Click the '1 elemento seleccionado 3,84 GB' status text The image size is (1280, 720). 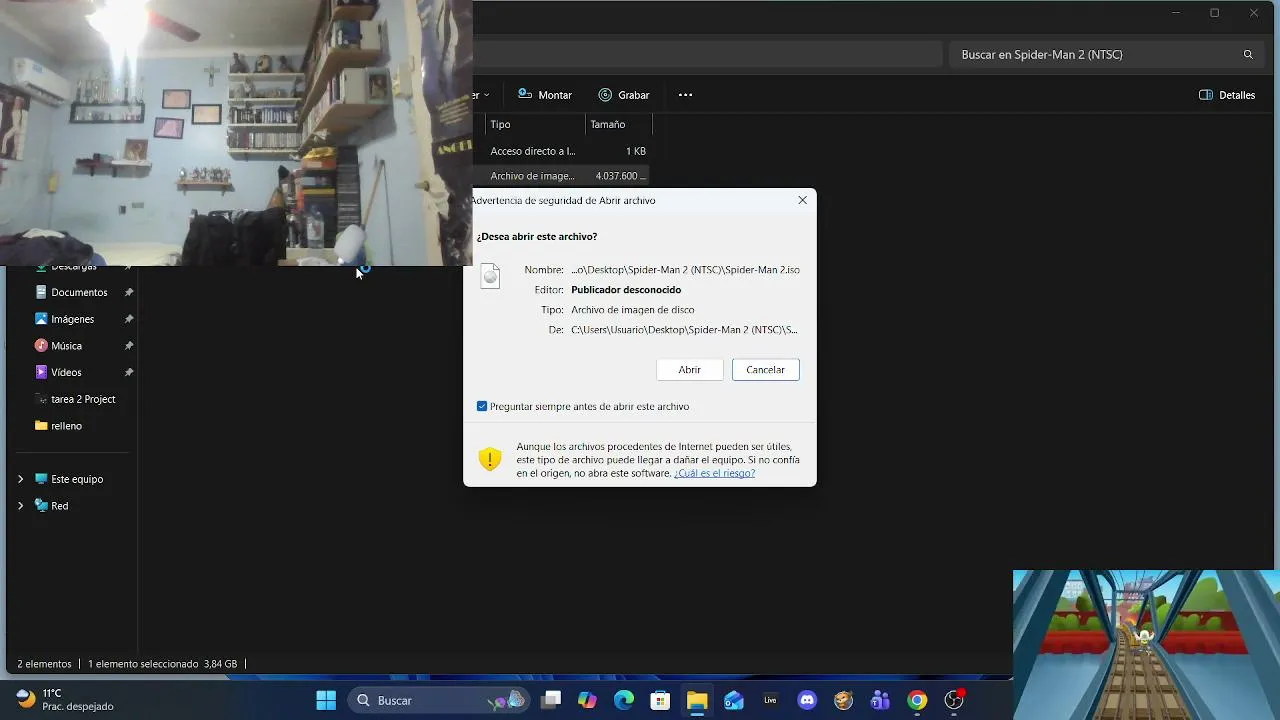162,664
